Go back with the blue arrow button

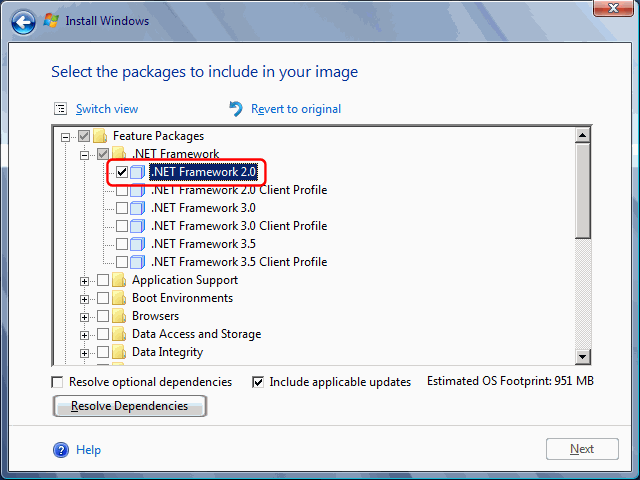point(23,22)
